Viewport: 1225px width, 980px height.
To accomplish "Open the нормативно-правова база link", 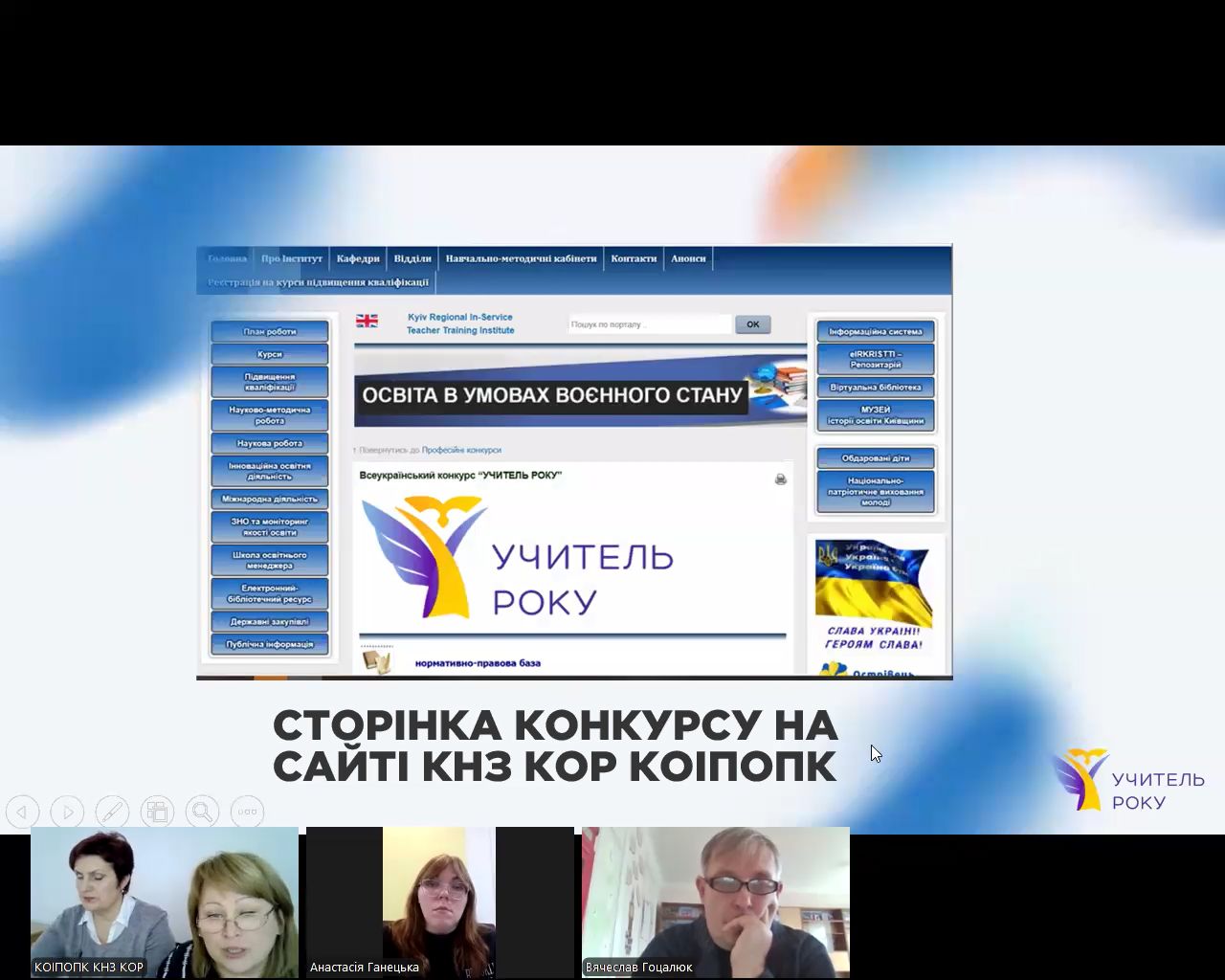I will click(x=478, y=663).
